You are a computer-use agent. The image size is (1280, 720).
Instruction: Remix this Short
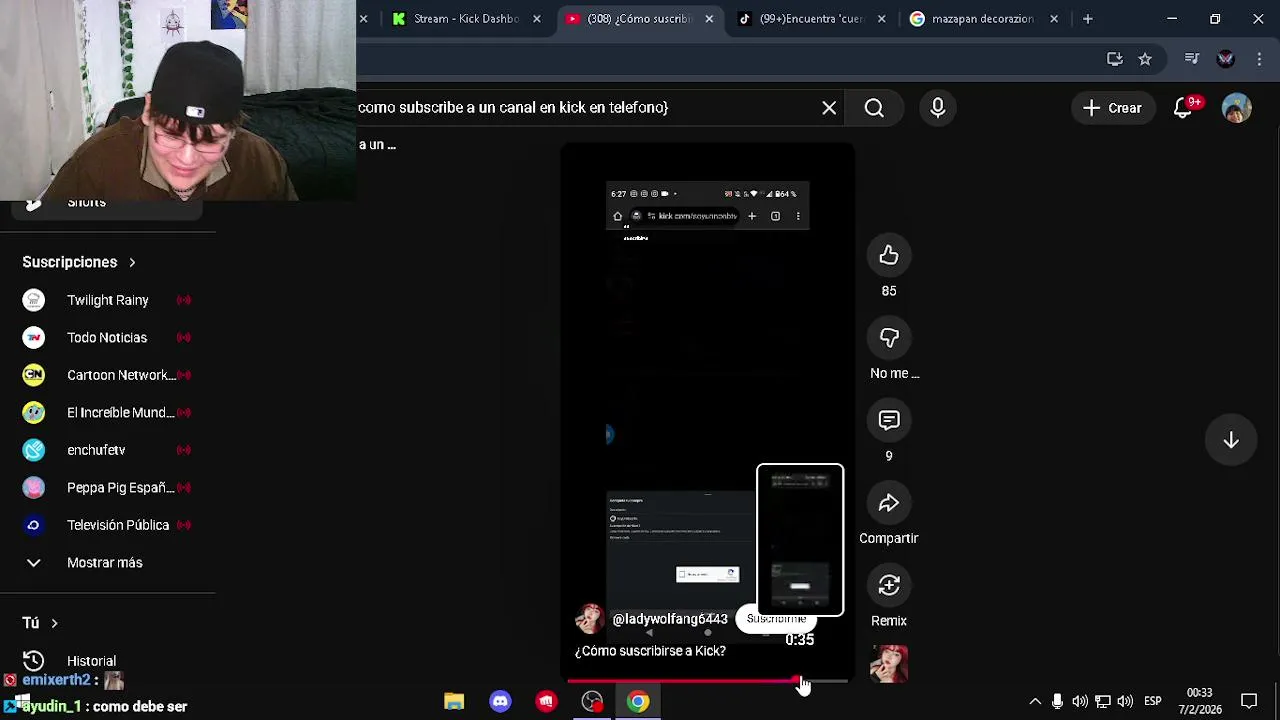tap(889, 586)
